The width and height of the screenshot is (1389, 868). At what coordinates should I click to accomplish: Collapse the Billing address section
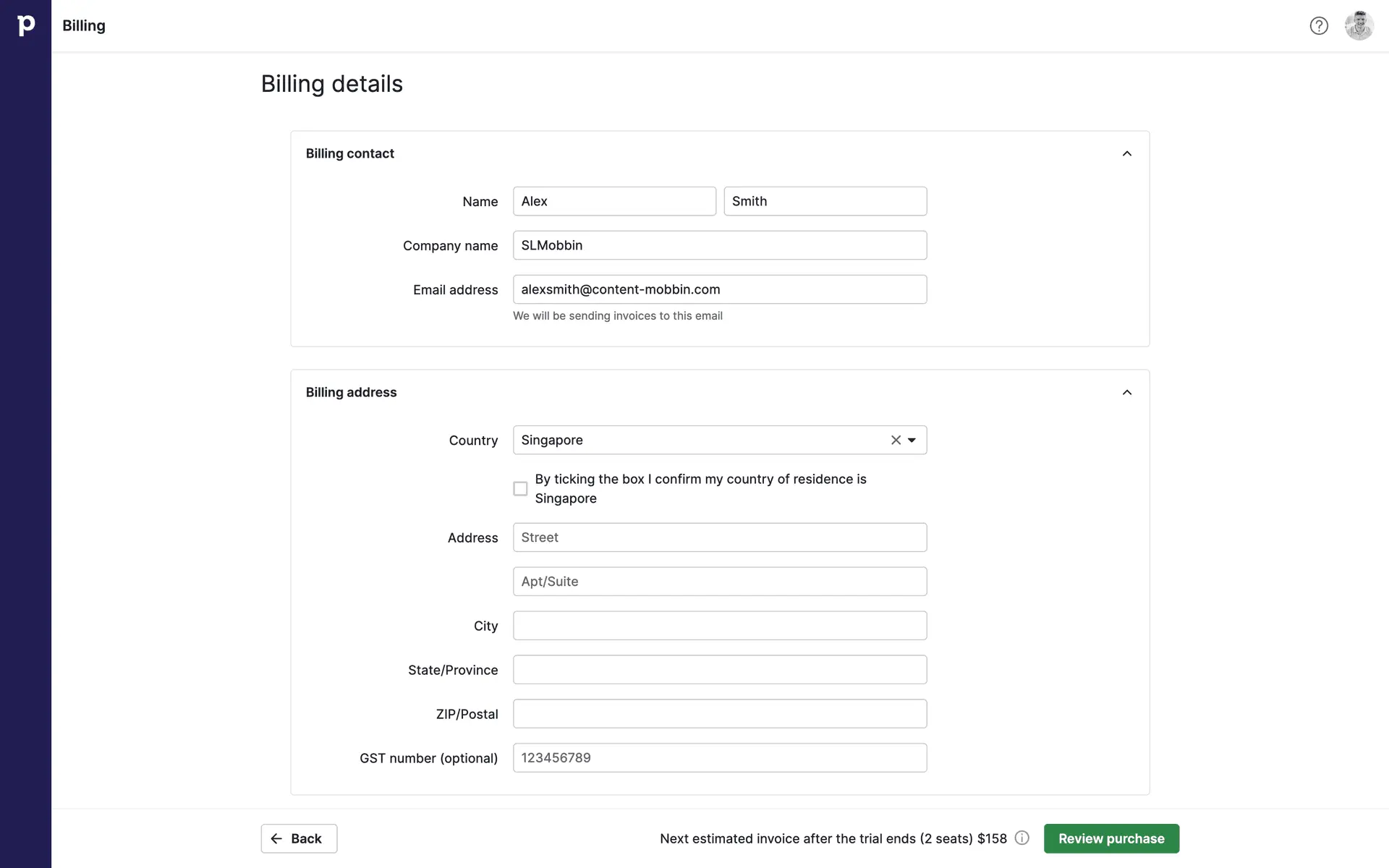click(x=1126, y=392)
